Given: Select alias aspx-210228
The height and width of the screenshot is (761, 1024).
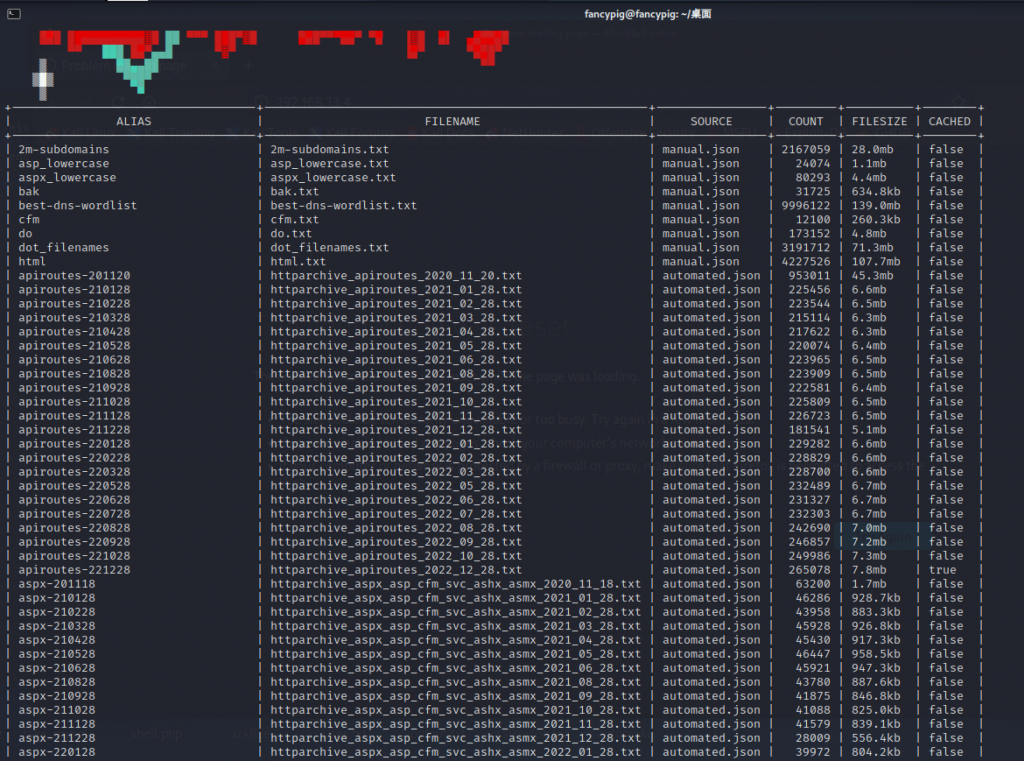Looking at the screenshot, I should point(56,613).
